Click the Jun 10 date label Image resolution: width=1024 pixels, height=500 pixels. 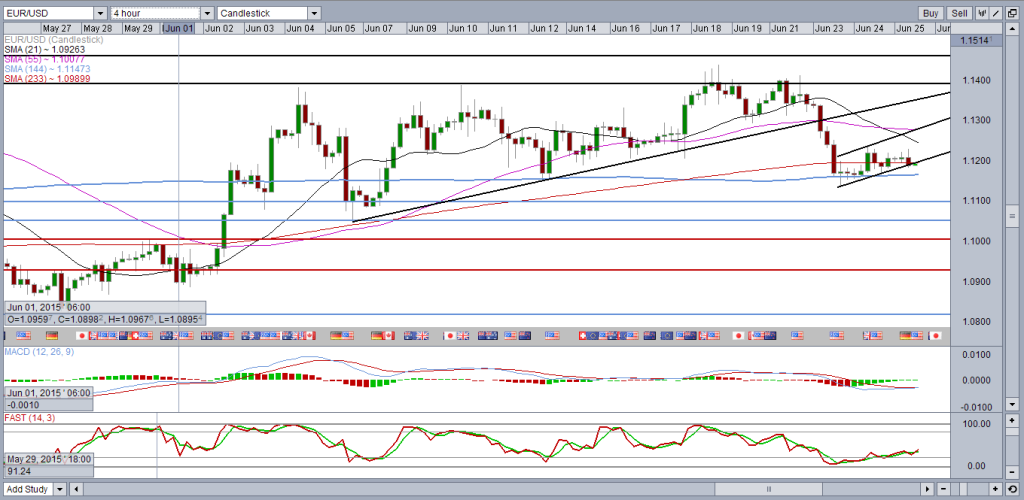(464, 29)
